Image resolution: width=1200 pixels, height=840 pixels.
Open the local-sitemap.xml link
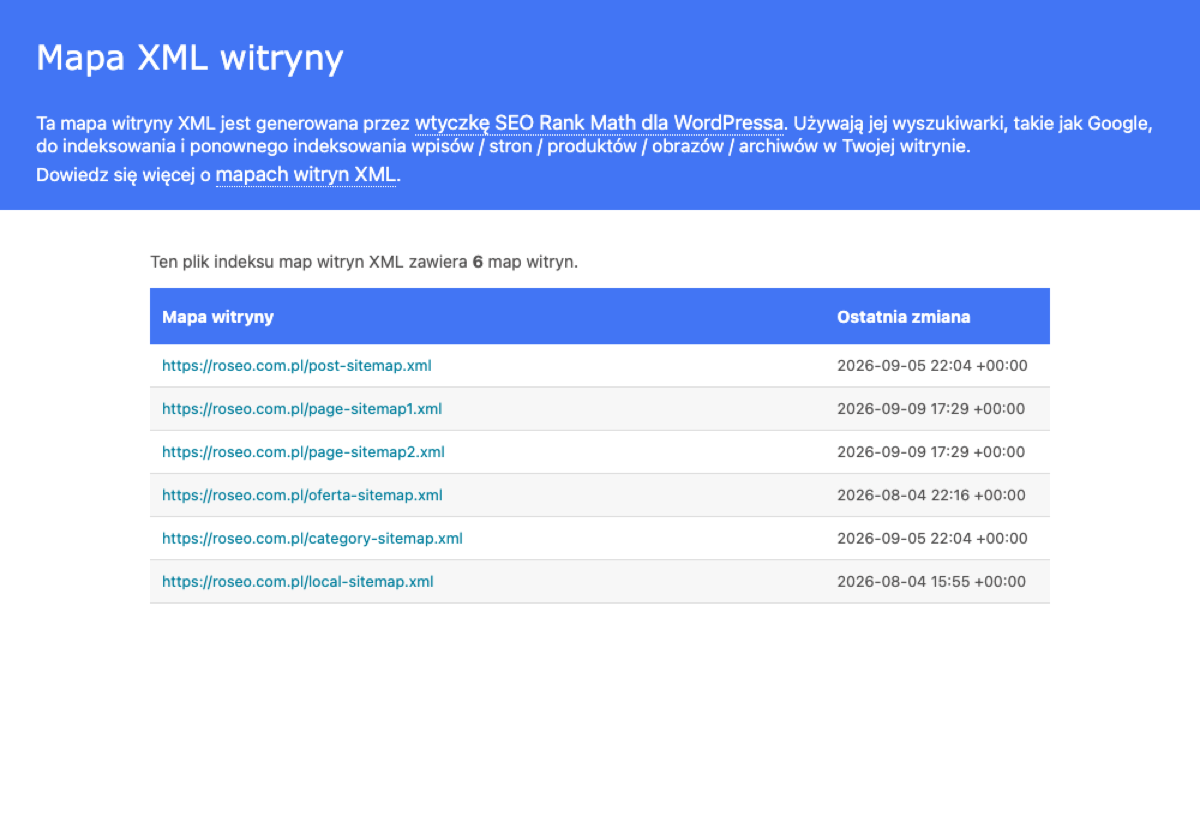298,581
